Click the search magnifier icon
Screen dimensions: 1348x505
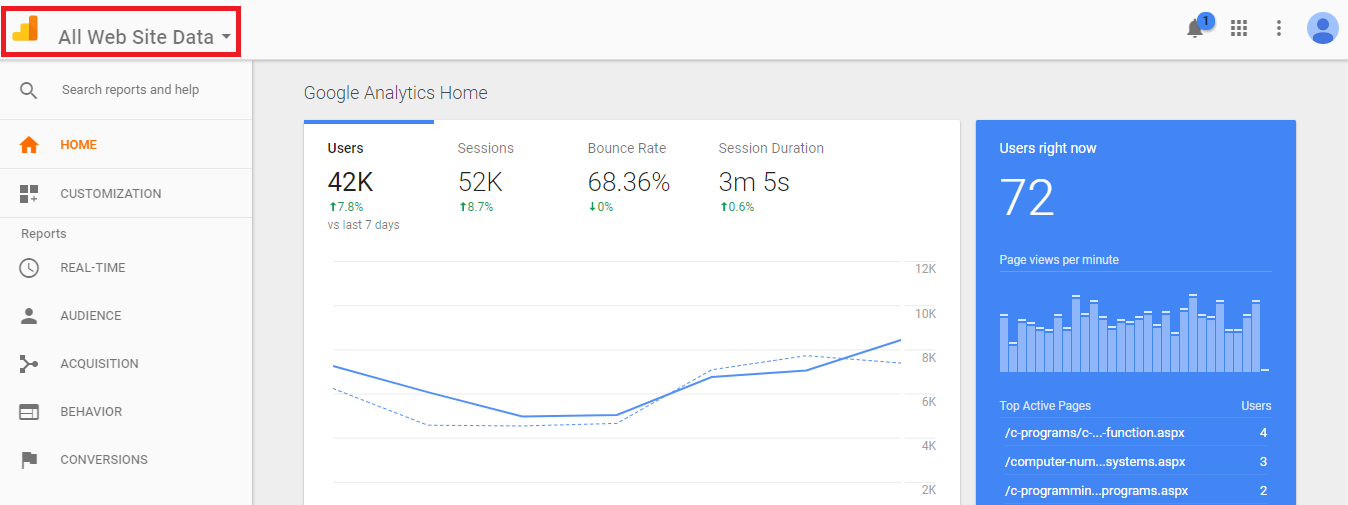(29, 90)
